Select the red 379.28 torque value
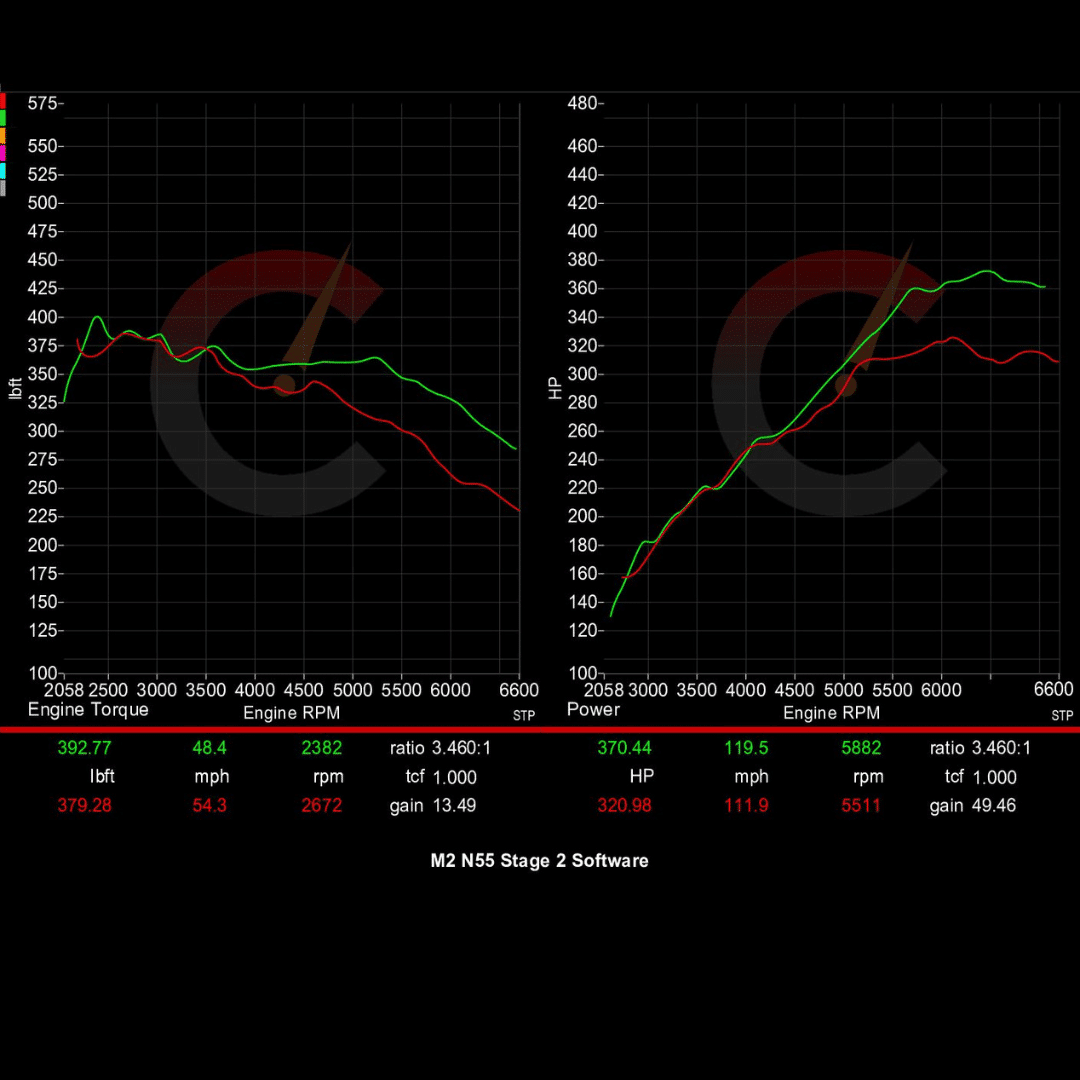Viewport: 1080px width, 1080px height. 84,805
